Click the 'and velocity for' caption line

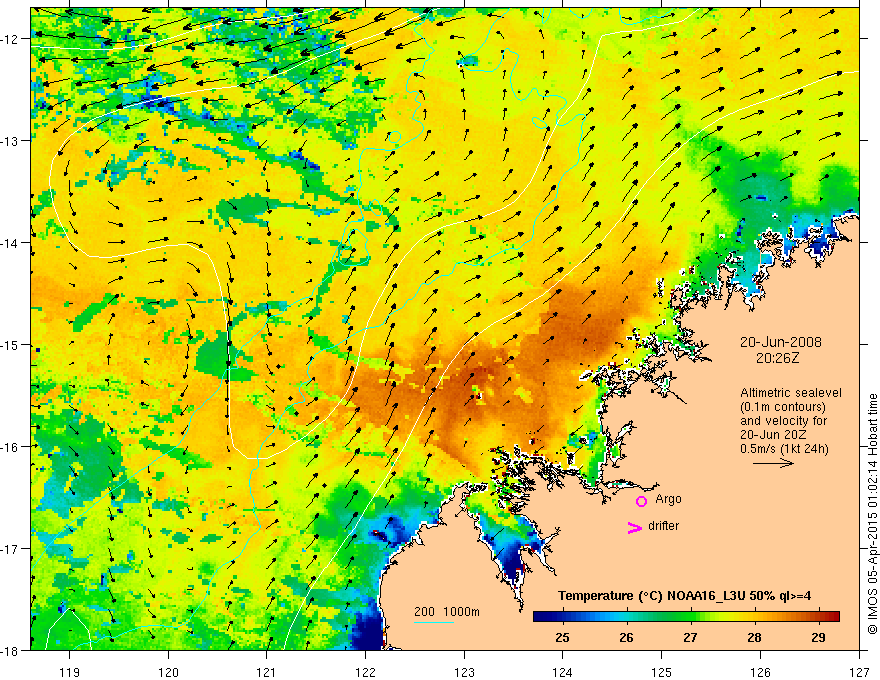tap(783, 421)
